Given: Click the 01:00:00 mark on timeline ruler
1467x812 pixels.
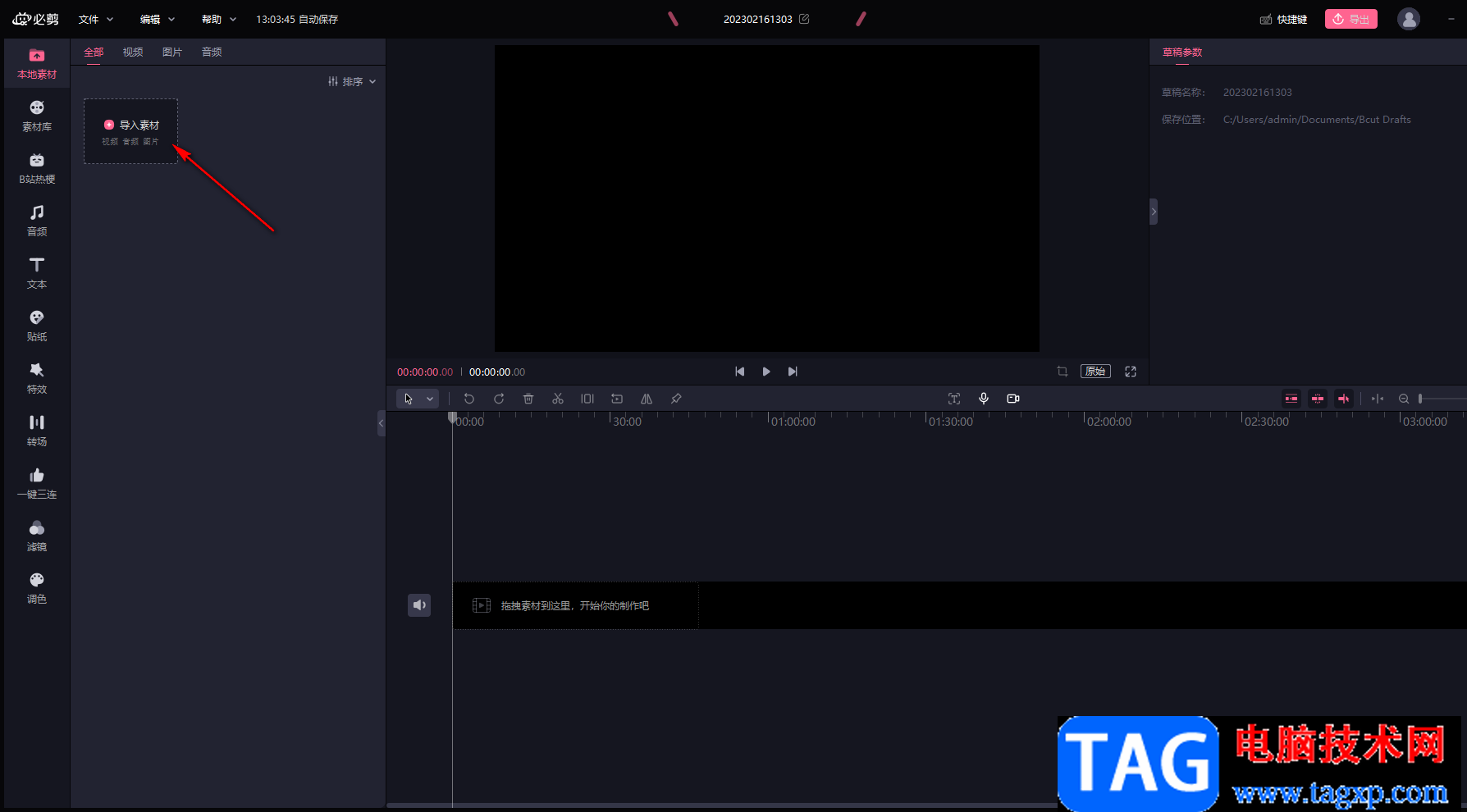Looking at the screenshot, I should coord(793,422).
